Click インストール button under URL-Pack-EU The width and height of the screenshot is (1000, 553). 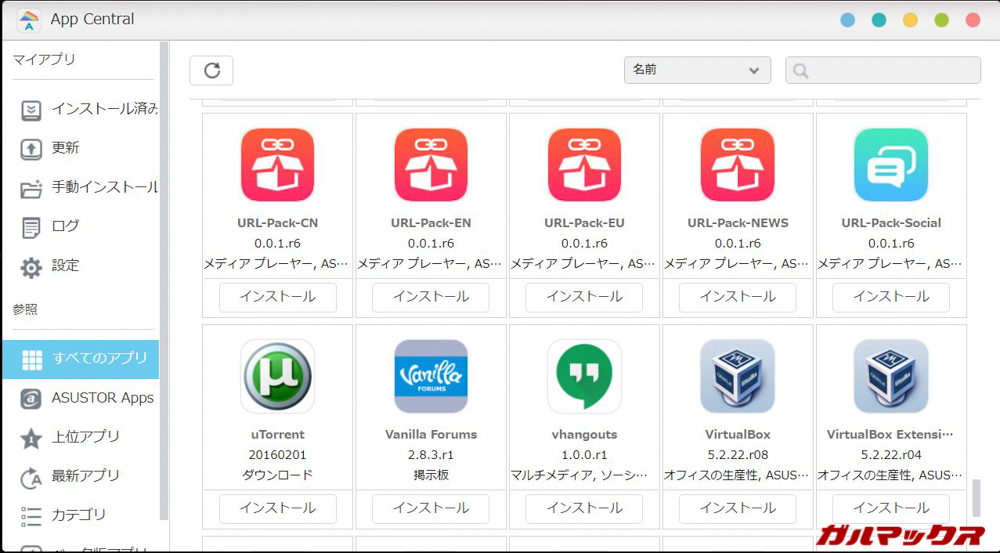coord(584,297)
